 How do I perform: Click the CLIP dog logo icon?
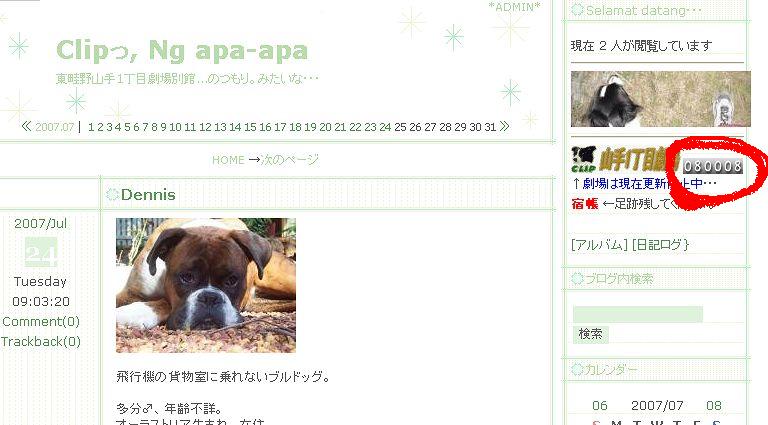pos(583,159)
